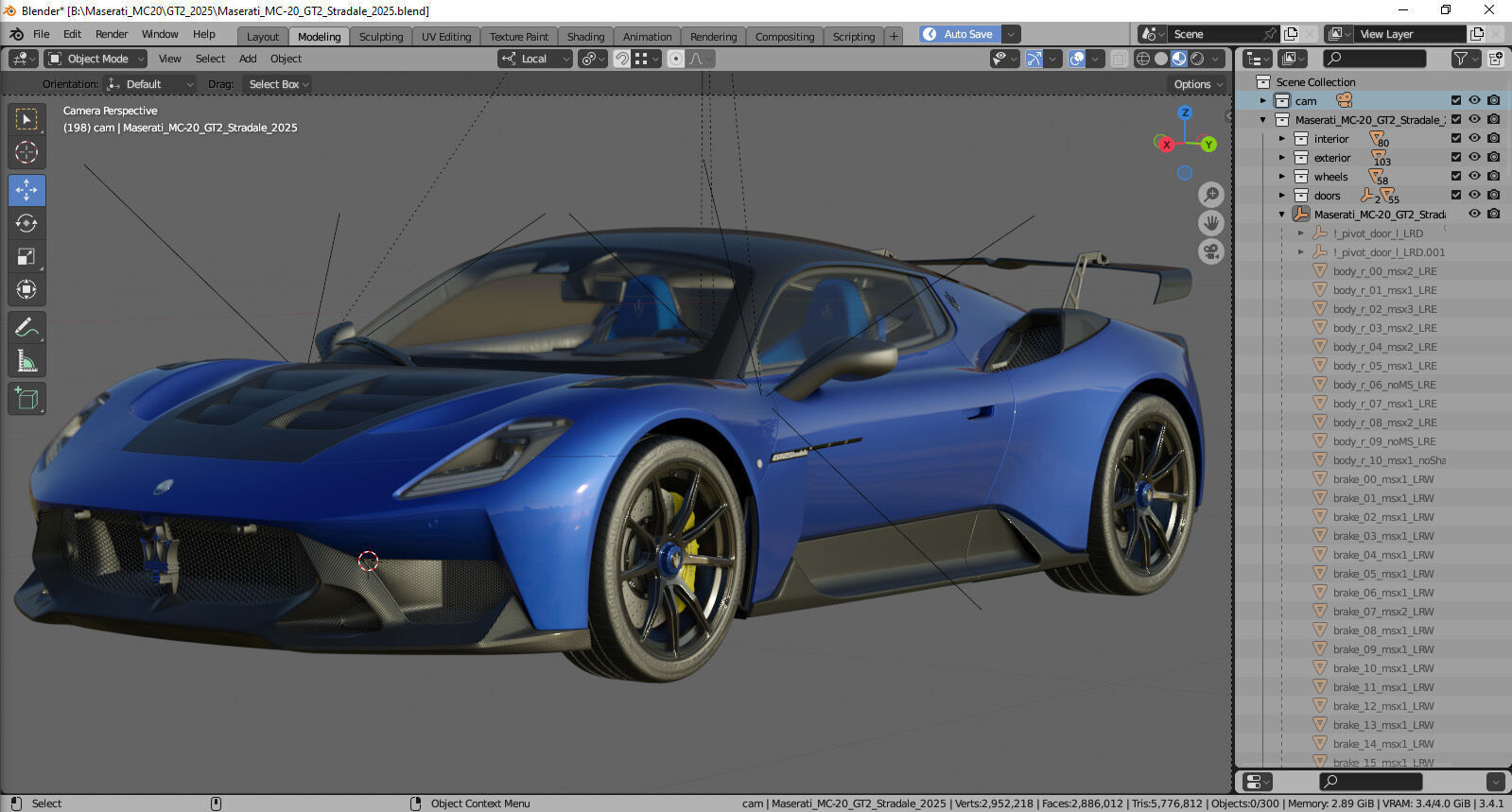Open the File menu
The width and height of the screenshot is (1512, 812).
coord(42,34)
